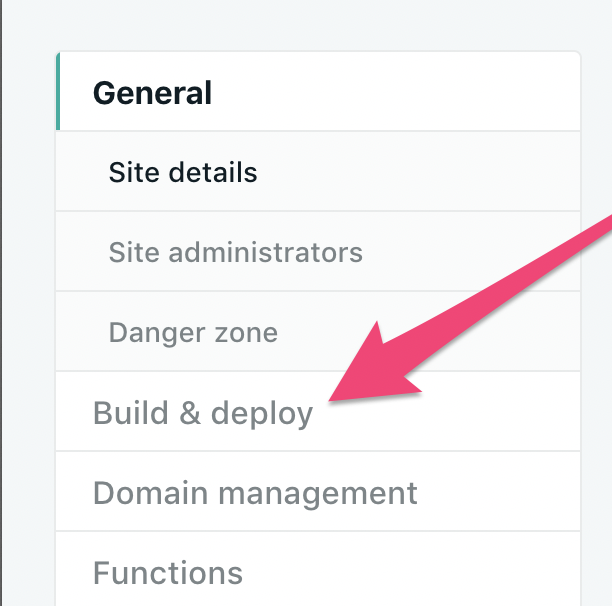
Task: Select Site details in the sidebar
Action: [x=183, y=172]
